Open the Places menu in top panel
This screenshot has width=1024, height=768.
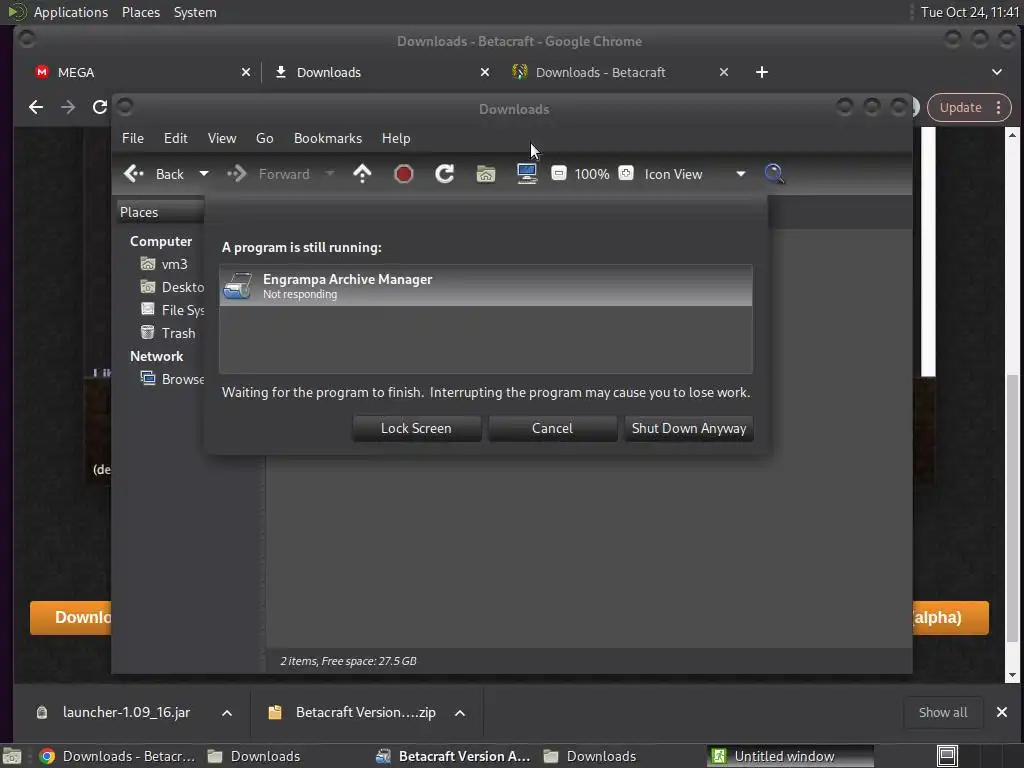(x=141, y=12)
